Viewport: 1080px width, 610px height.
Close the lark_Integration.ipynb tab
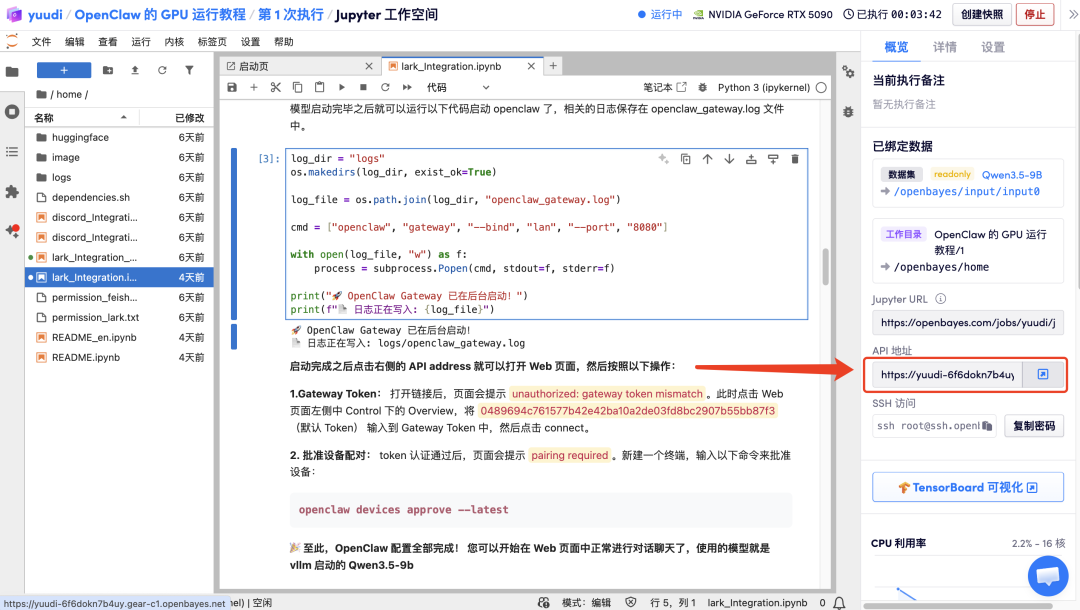[531, 66]
